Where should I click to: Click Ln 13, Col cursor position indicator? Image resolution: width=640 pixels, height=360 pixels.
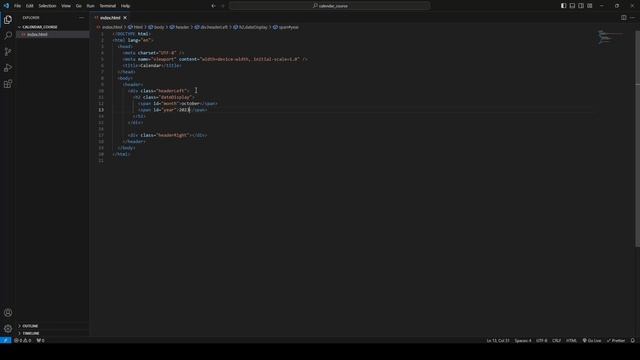498,340
